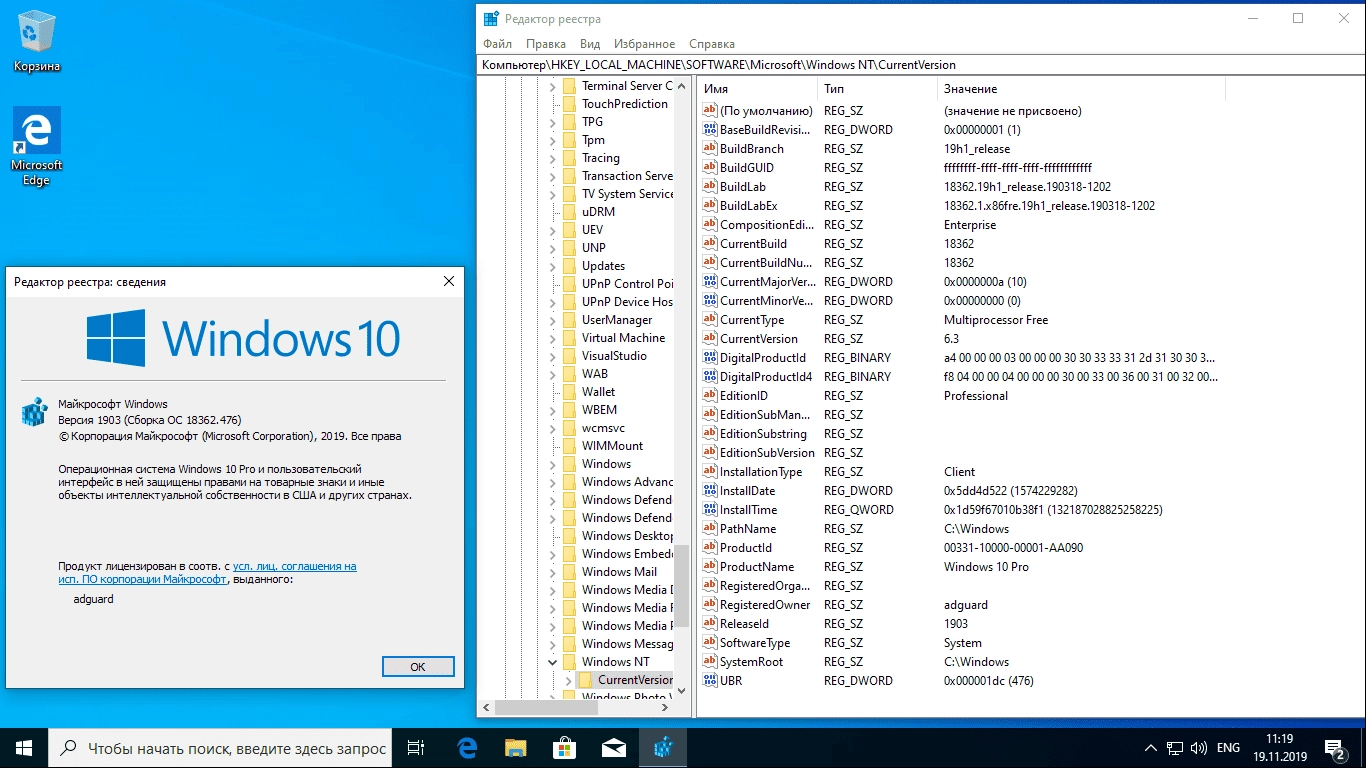The height and width of the screenshot is (768, 1366).
Task: Click the volume icon in system tray
Action: pyautogui.click(x=1198, y=748)
